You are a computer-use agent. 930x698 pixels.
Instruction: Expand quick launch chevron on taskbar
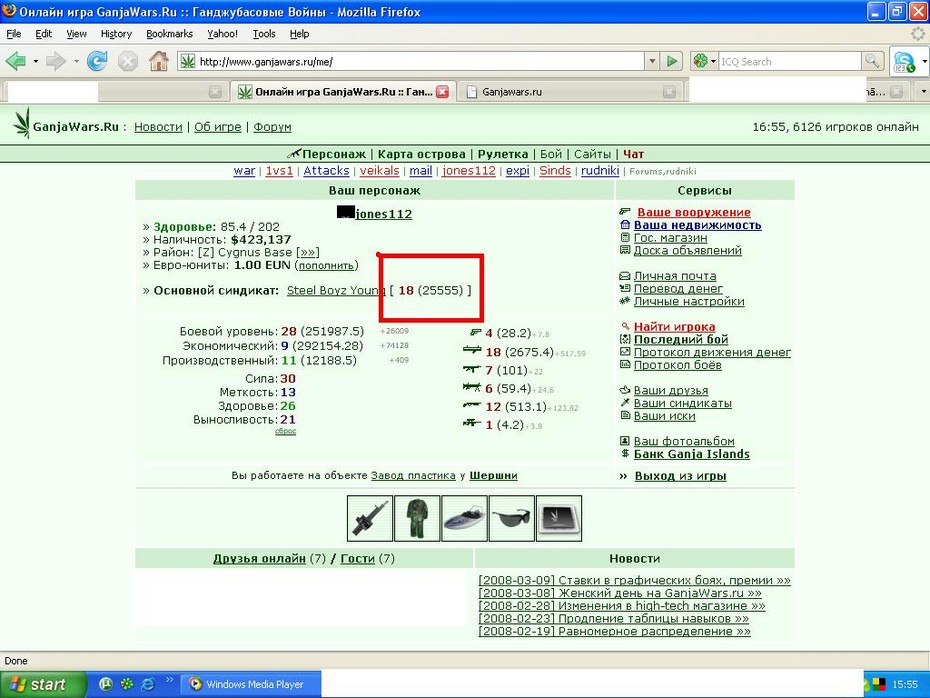pos(169,680)
